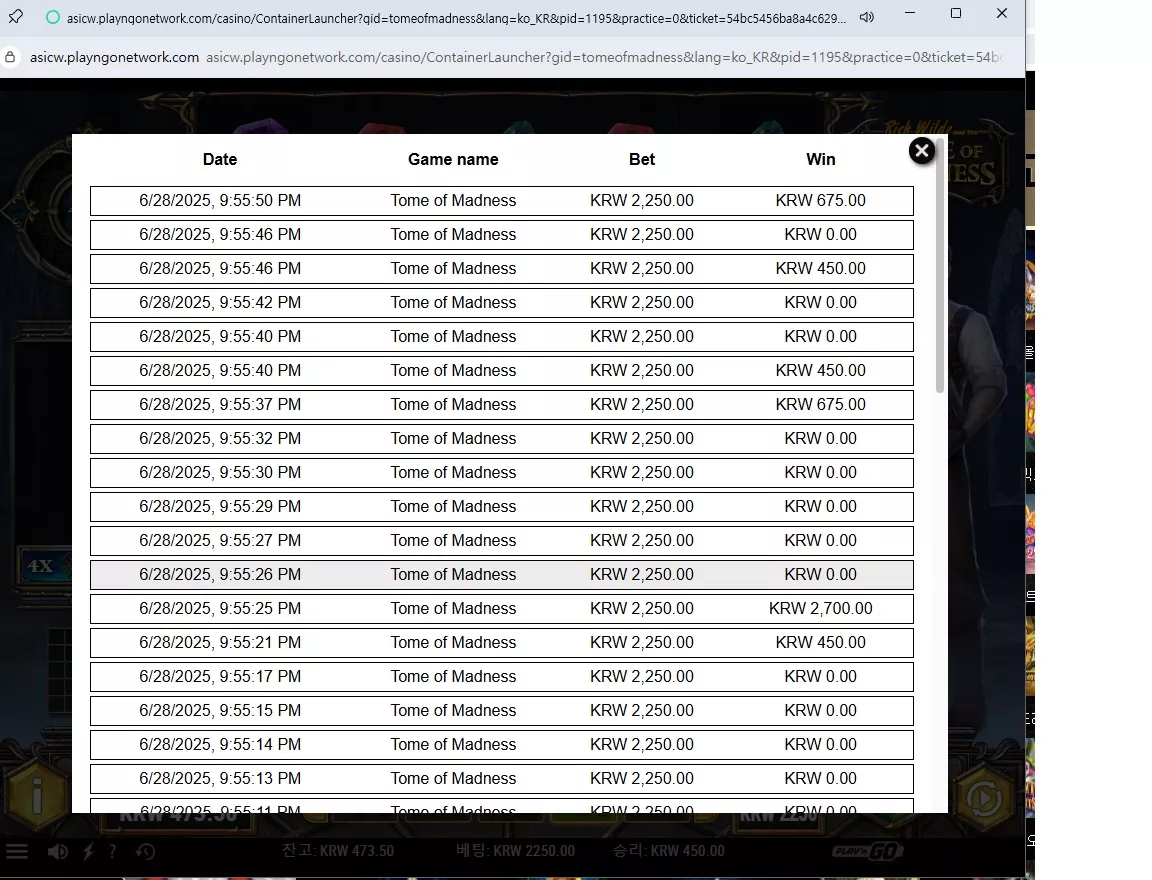The height and width of the screenshot is (880, 1152).
Task: Select the 9:55:46 PM row with KRW 0.00 win
Action: pyautogui.click(x=502, y=235)
